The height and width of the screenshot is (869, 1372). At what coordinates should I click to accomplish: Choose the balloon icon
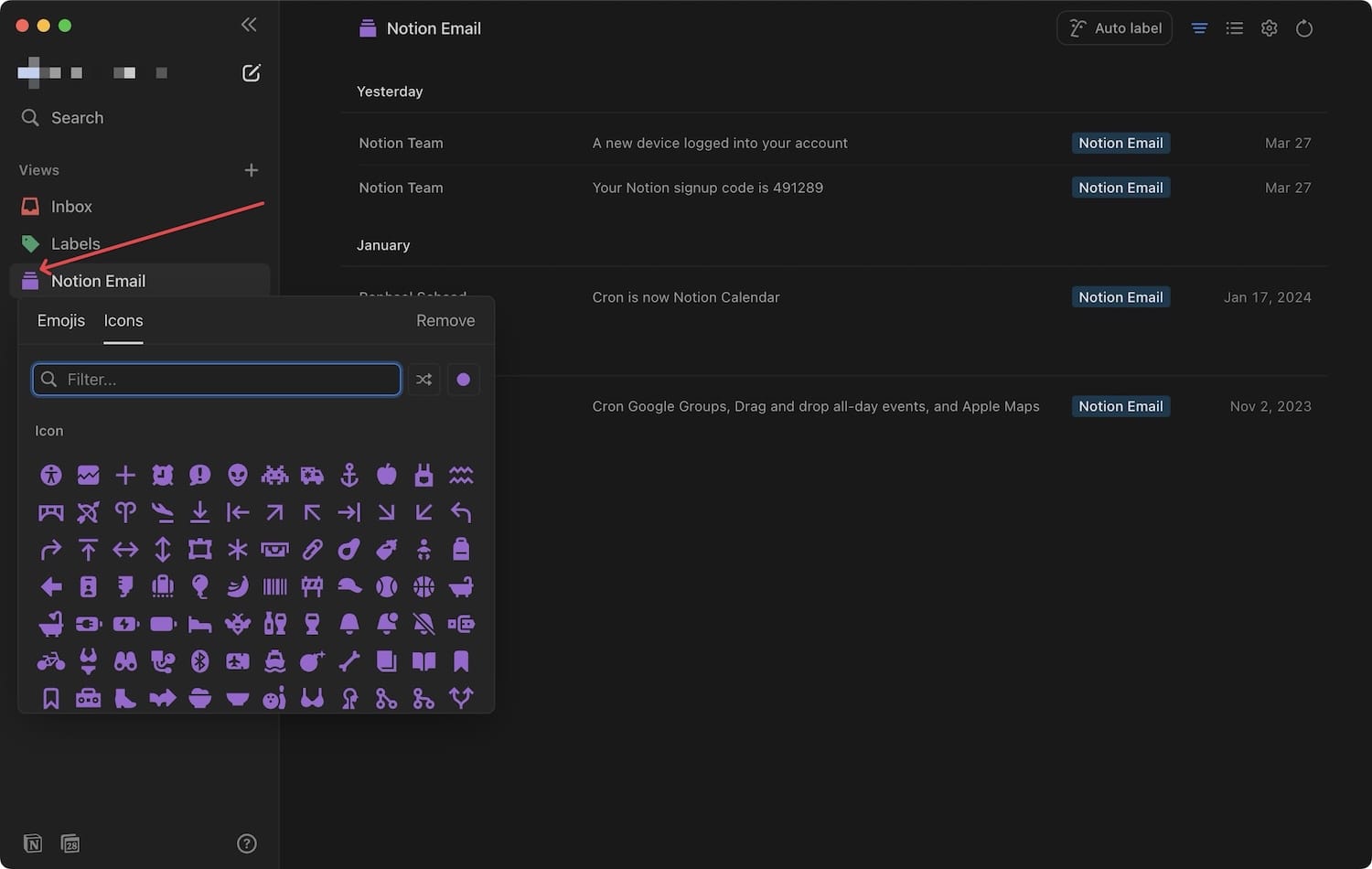tap(200, 586)
